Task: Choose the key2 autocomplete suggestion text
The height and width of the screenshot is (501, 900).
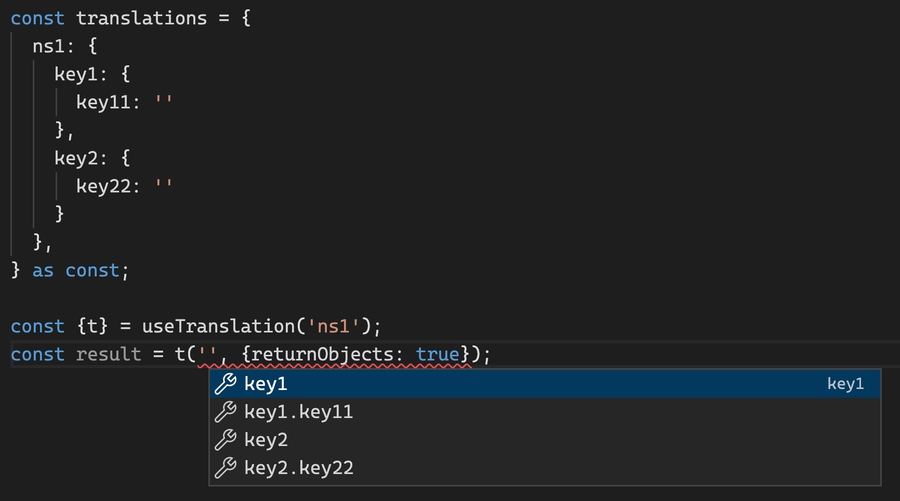Action: click(x=266, y=440)
